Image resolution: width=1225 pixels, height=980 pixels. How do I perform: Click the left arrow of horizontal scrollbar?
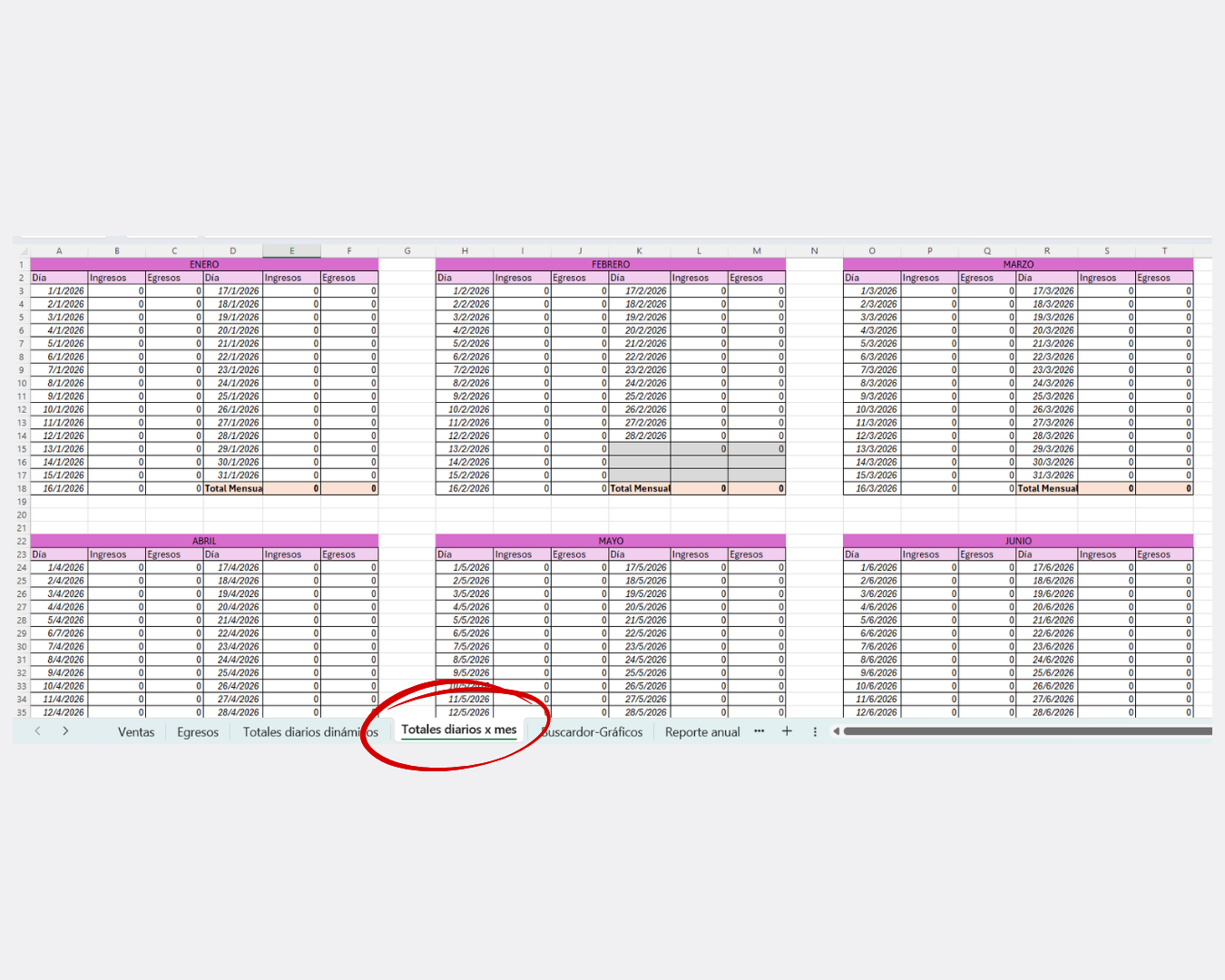click(x=836, y=731)
